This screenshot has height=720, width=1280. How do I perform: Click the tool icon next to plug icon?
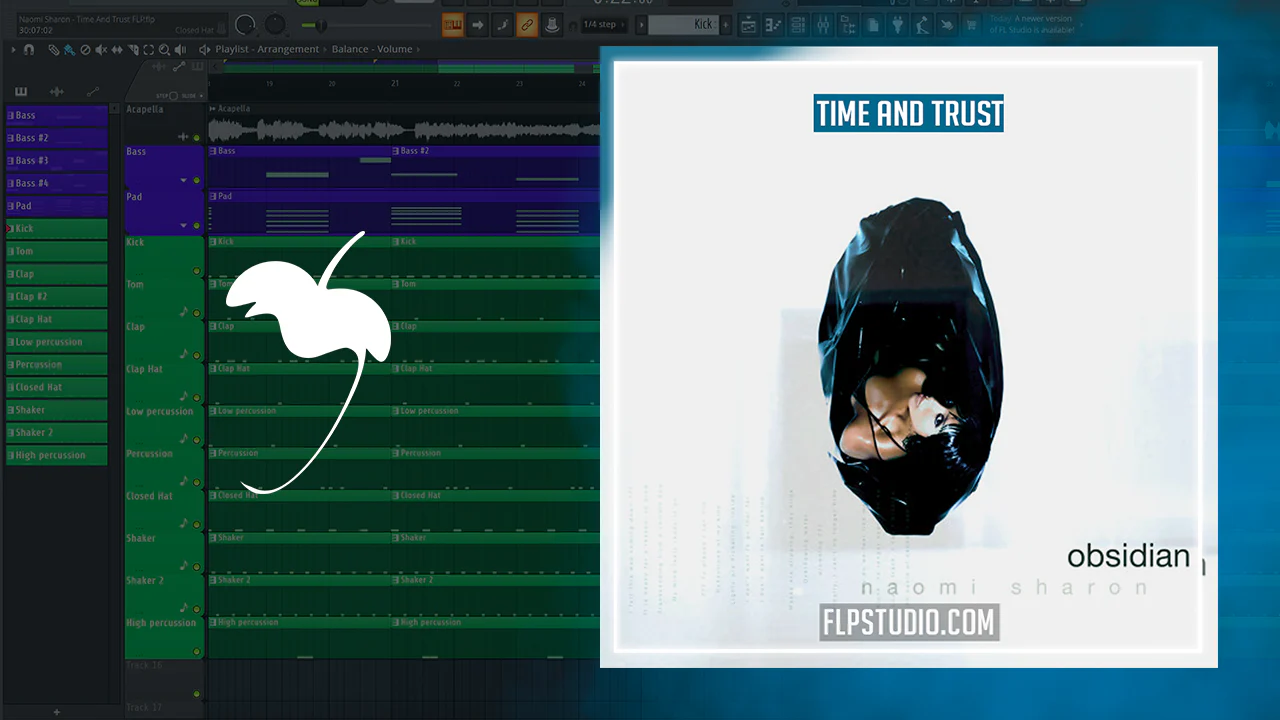tap(921, 25)
